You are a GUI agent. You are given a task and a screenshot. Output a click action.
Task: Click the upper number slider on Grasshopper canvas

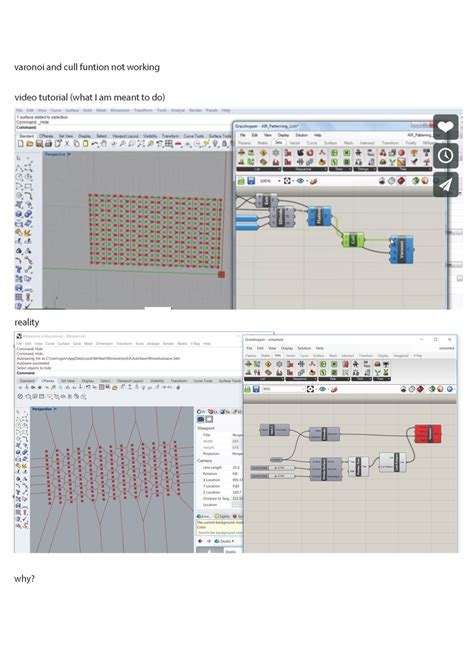(272, 468)
